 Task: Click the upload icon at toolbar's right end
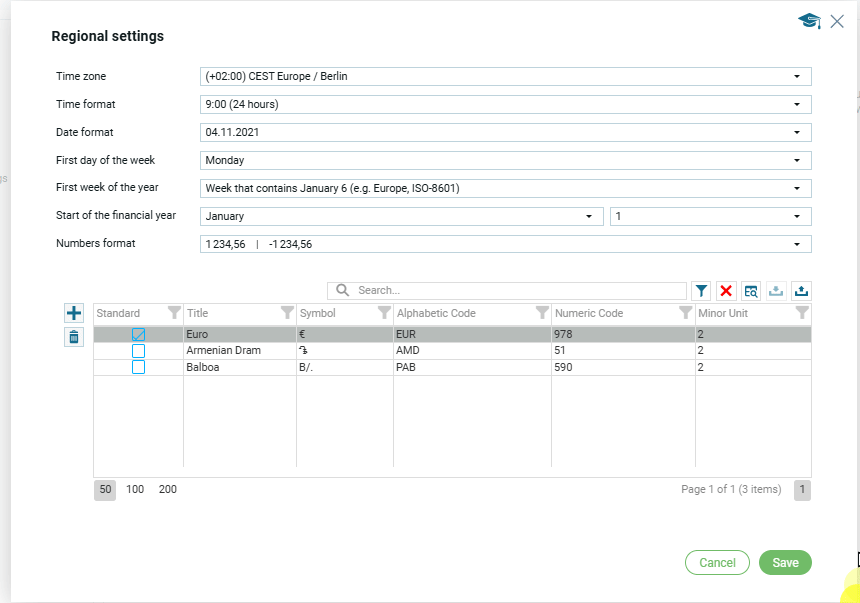point(801,291)
